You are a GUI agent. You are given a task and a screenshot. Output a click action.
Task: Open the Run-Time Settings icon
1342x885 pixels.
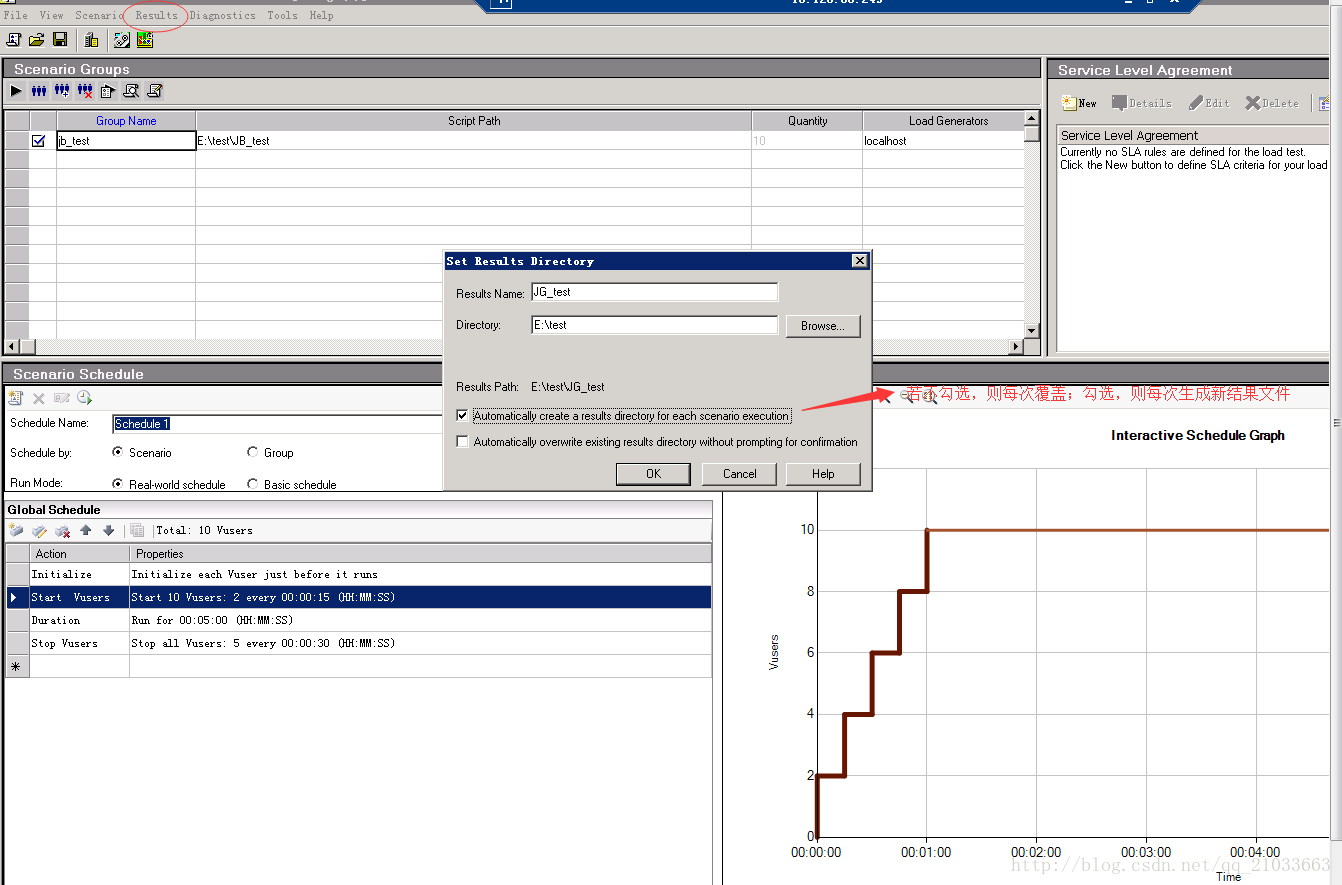tap(108, 91)
